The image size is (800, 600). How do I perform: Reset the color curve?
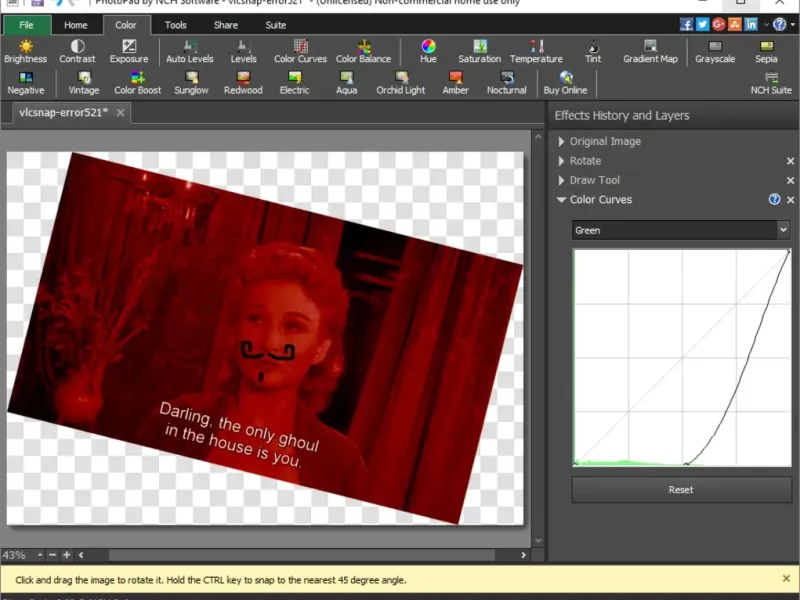coord(680,490)
